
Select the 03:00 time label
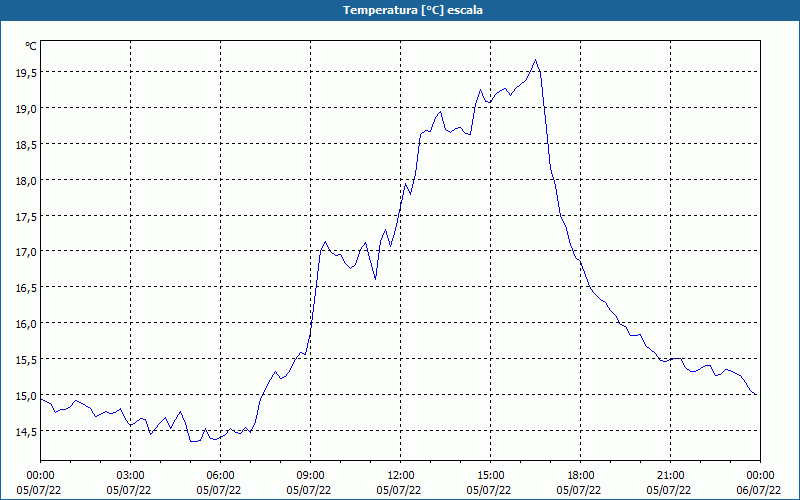(131, 476)
